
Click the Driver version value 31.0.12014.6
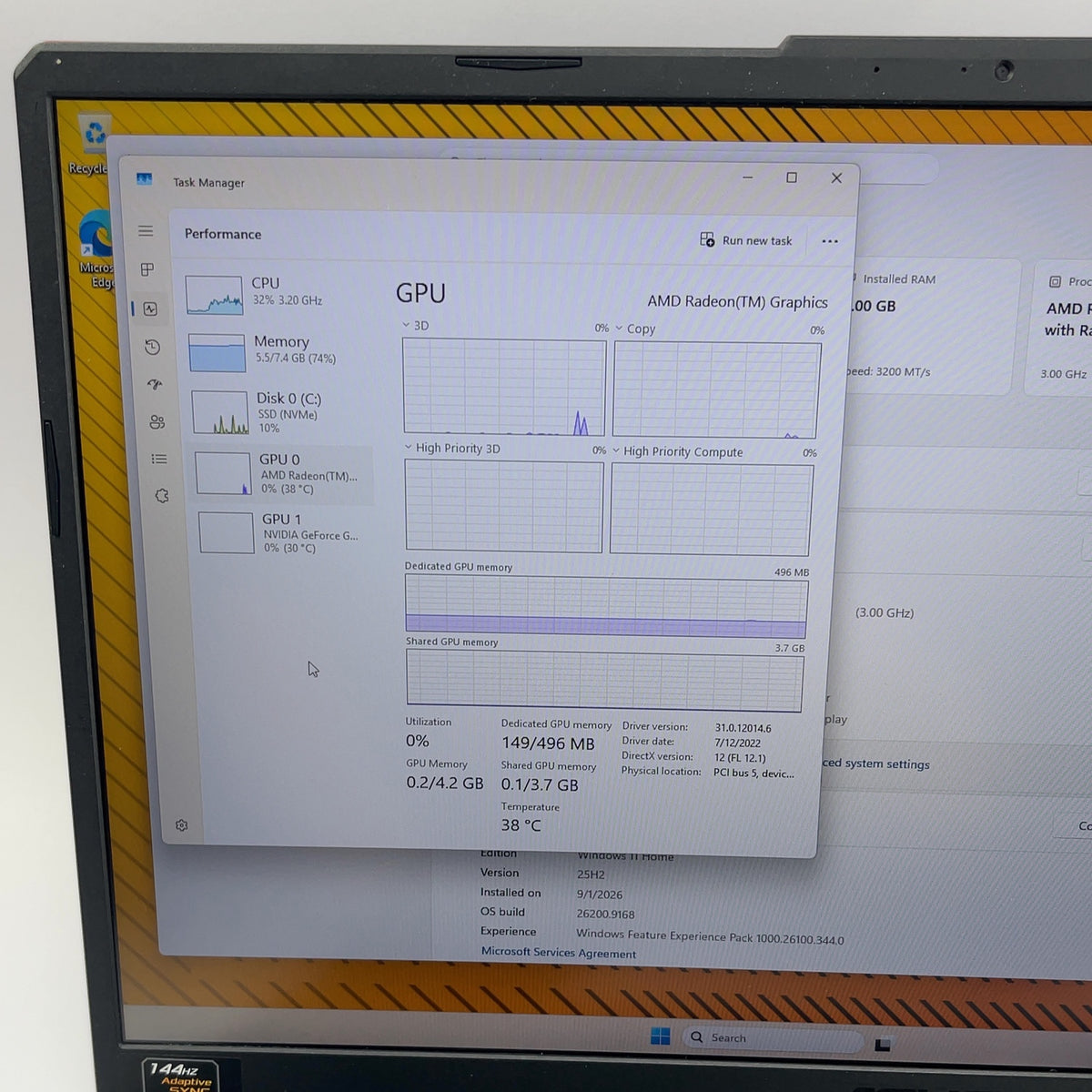click(743, 728)
